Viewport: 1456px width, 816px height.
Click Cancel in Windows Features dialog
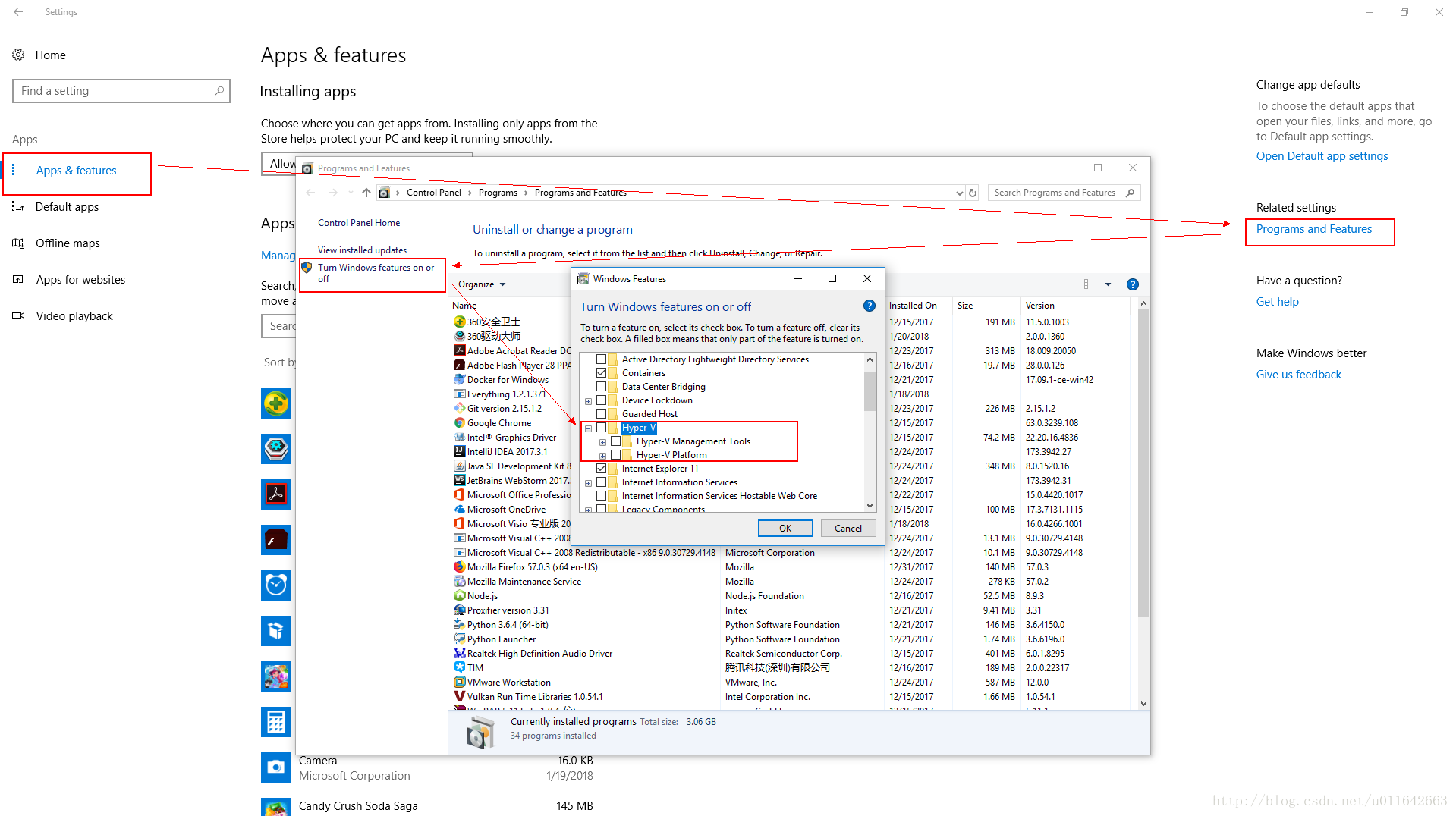[847, 529]
